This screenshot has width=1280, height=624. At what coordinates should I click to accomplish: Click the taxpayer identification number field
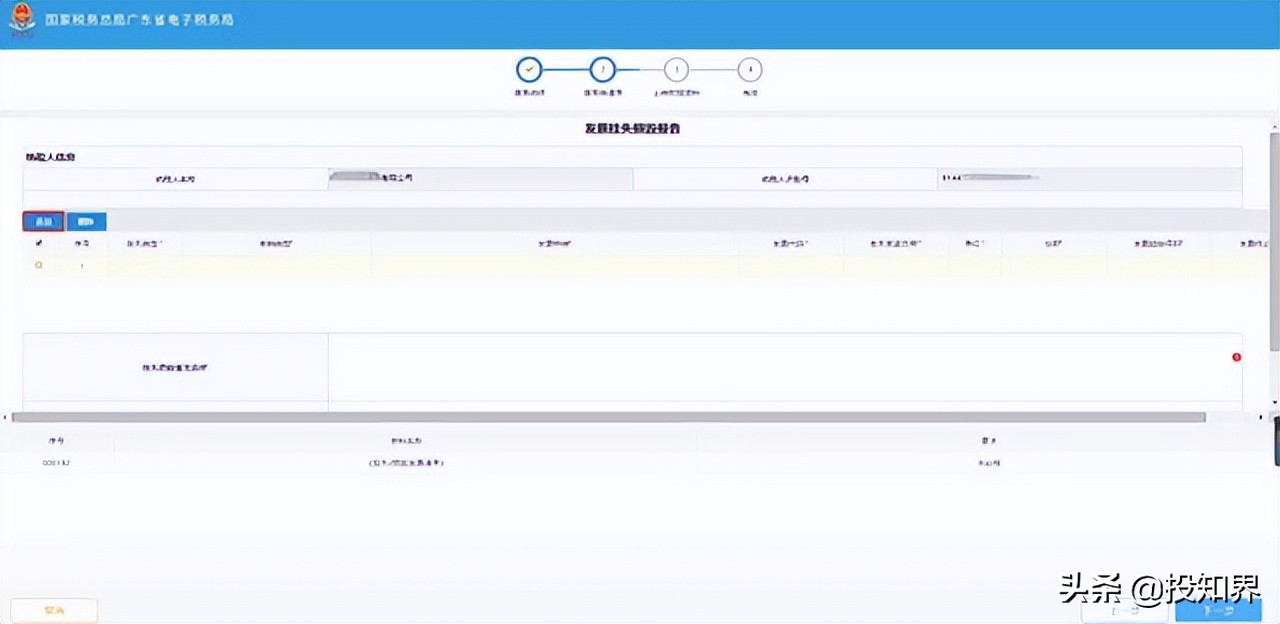point(1090,178)
